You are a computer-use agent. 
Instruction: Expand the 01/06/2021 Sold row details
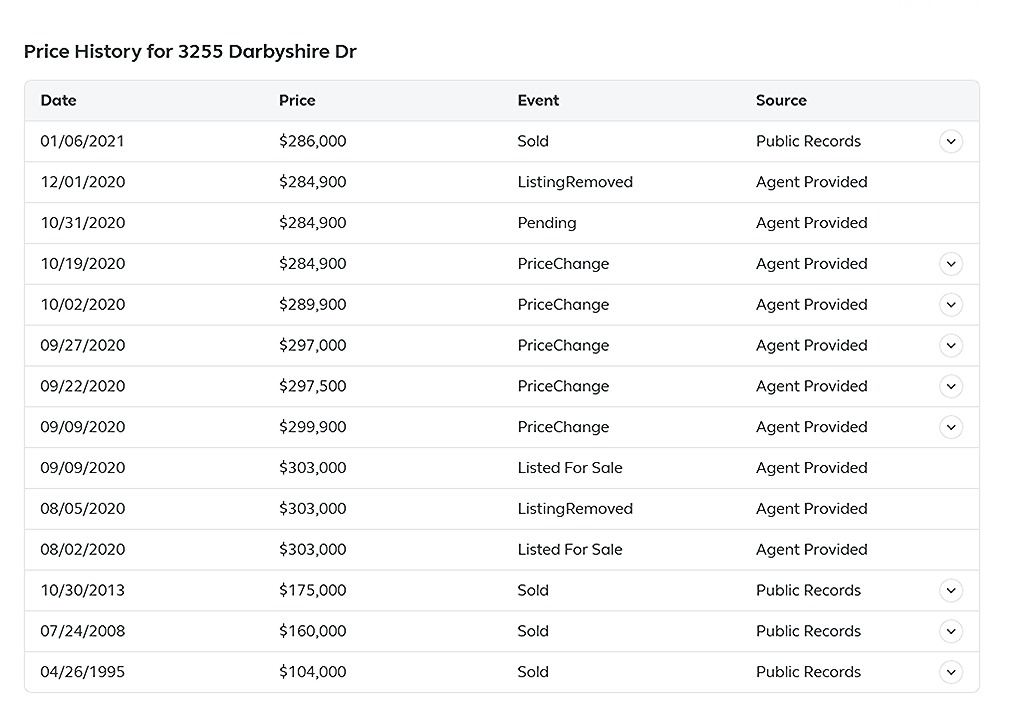[x=951, y=142]
